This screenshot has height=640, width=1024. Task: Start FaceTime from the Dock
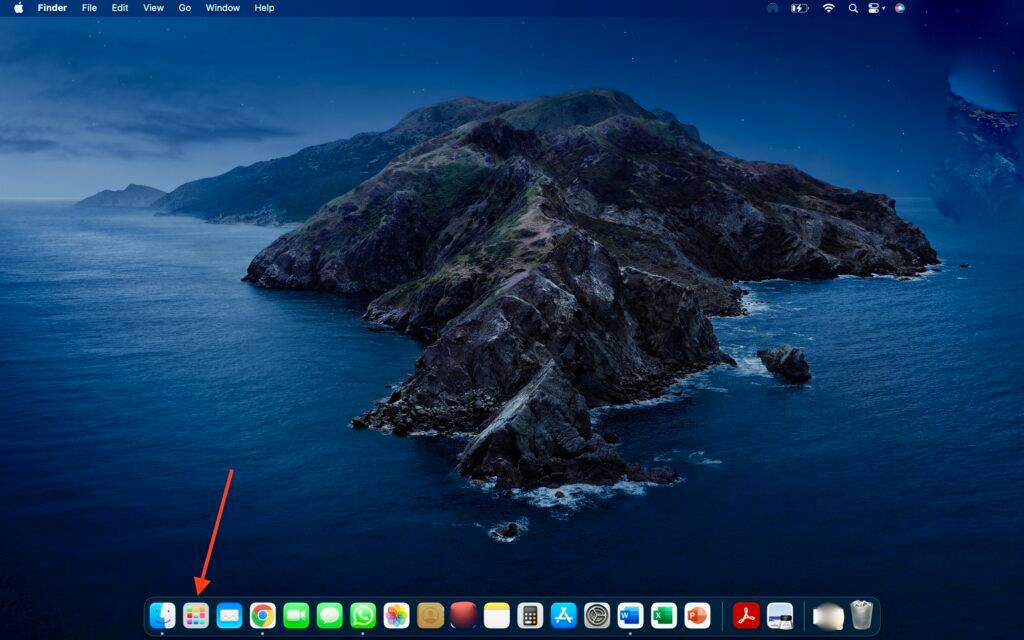[296, 615]
